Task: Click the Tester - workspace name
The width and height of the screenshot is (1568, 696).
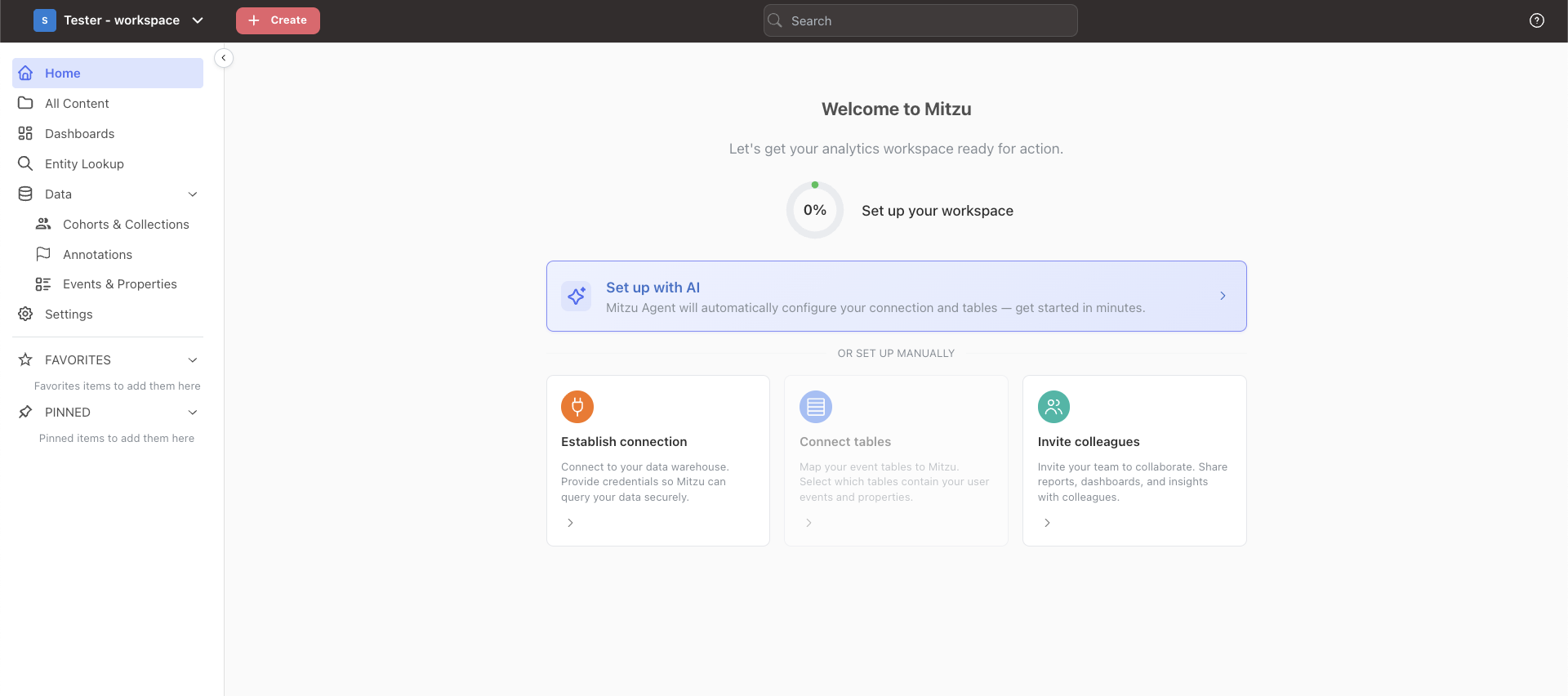Action: (122, 20)
